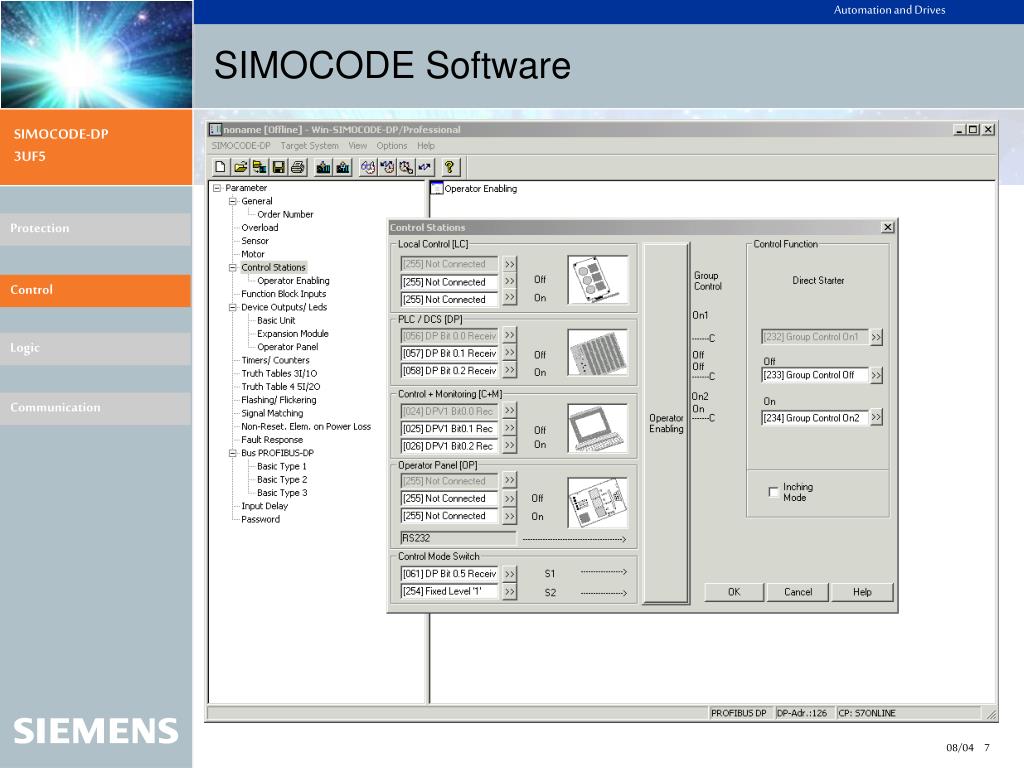Open the View menu
This screenshot has height=768, width=1024.
click(357, 146)
